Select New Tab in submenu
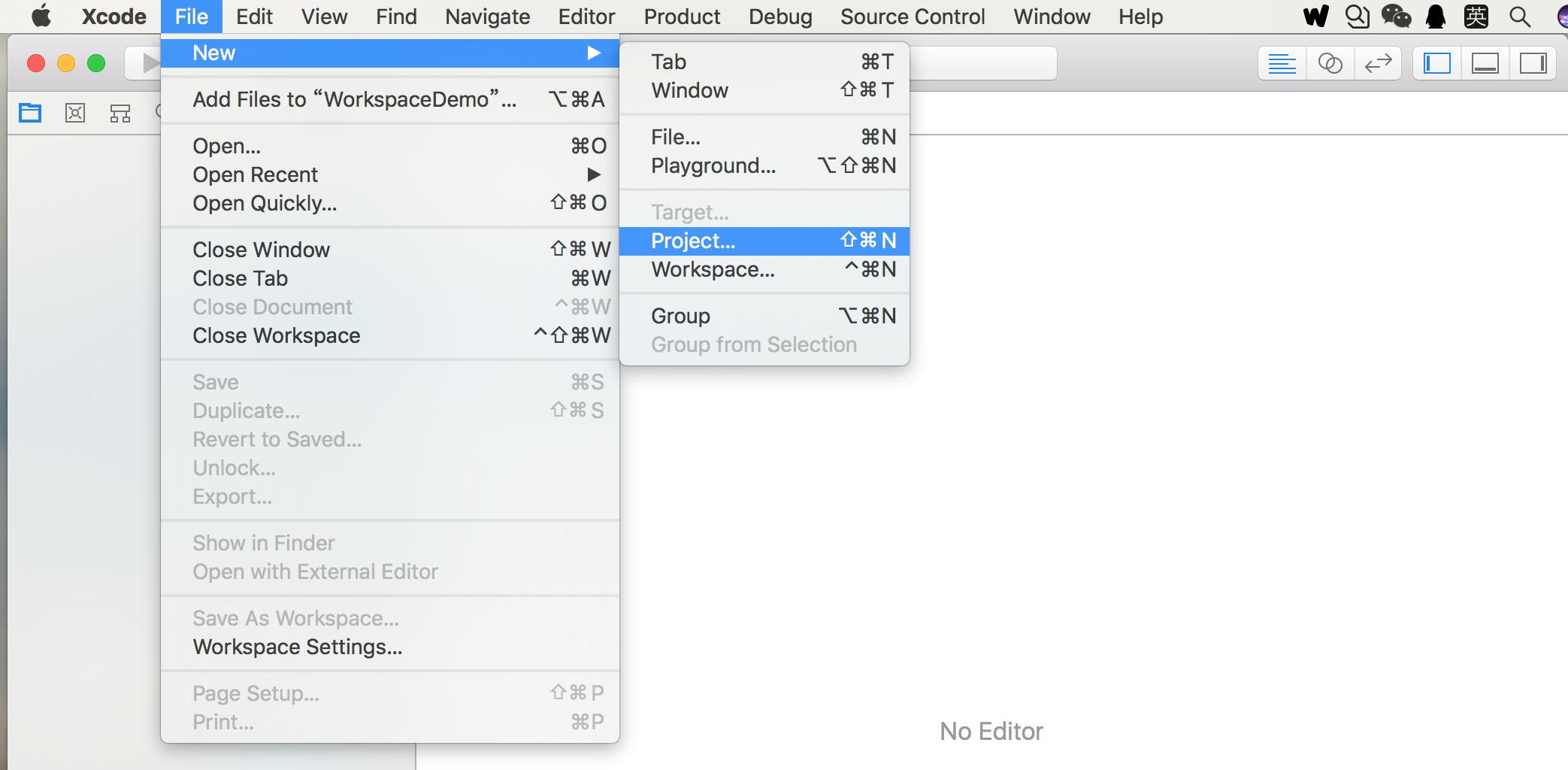Image resolution: width=1568 pixels, height=770 pixels. click(764, 62)
